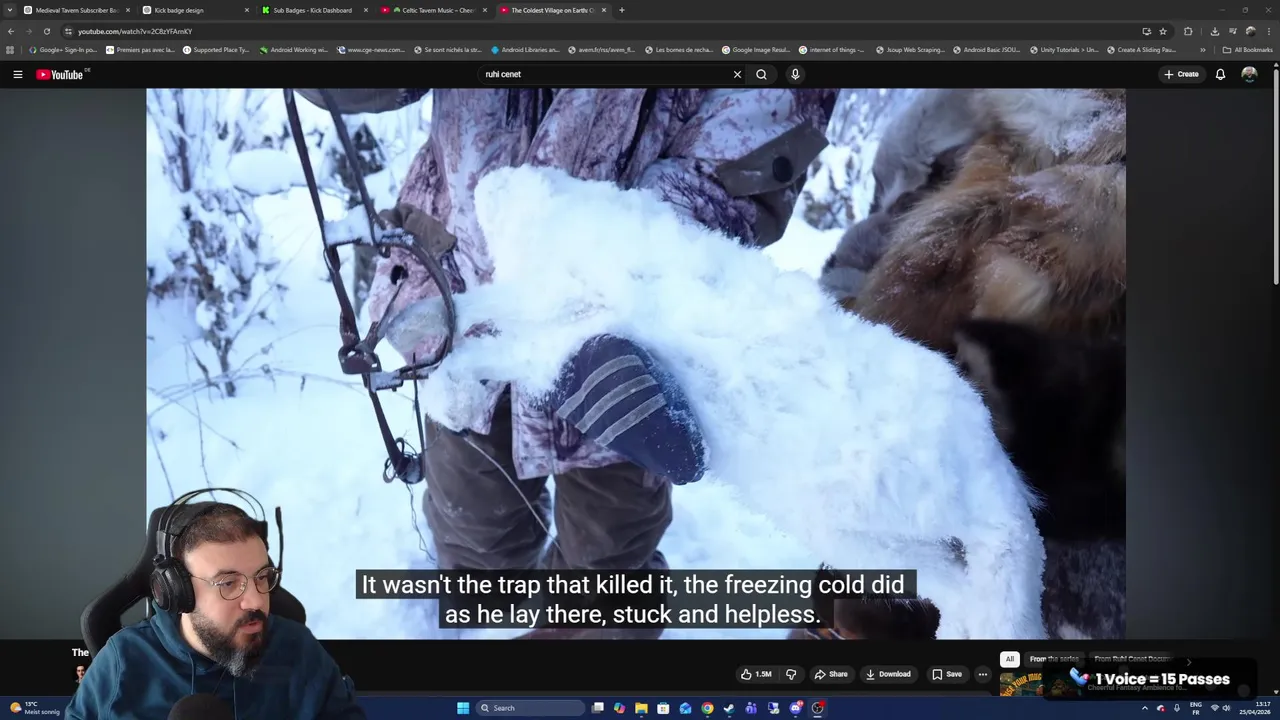Open browser downloads icon
This screenshot has height=720, width=1280.
1214,31
